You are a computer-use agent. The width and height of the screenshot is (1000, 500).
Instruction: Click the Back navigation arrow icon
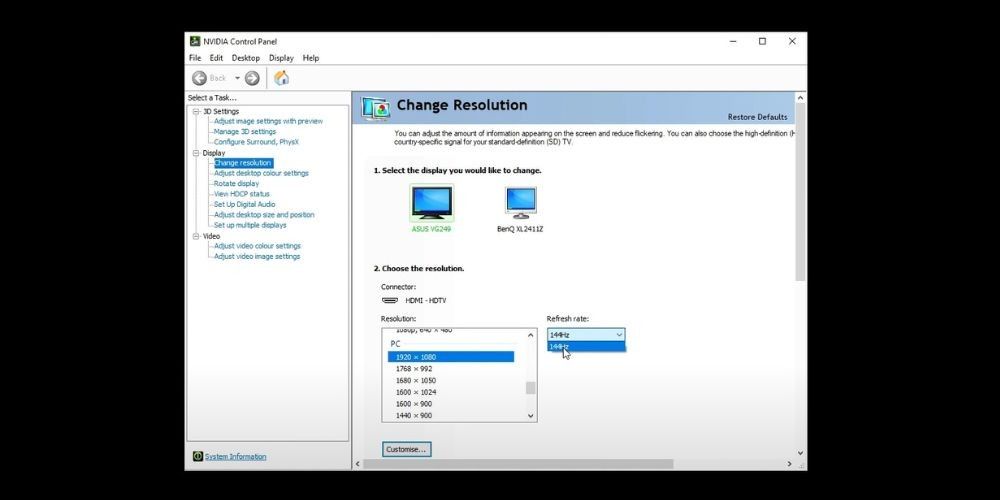200,78
